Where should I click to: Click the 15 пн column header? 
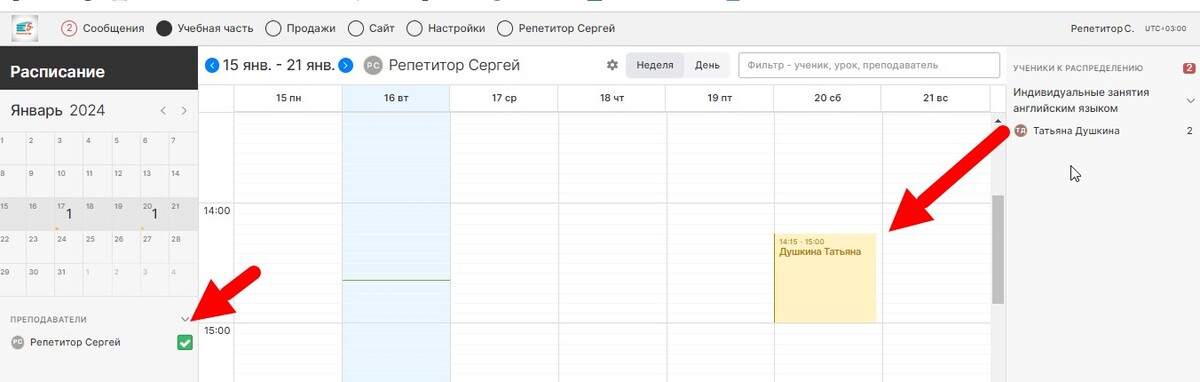[288, 98]
